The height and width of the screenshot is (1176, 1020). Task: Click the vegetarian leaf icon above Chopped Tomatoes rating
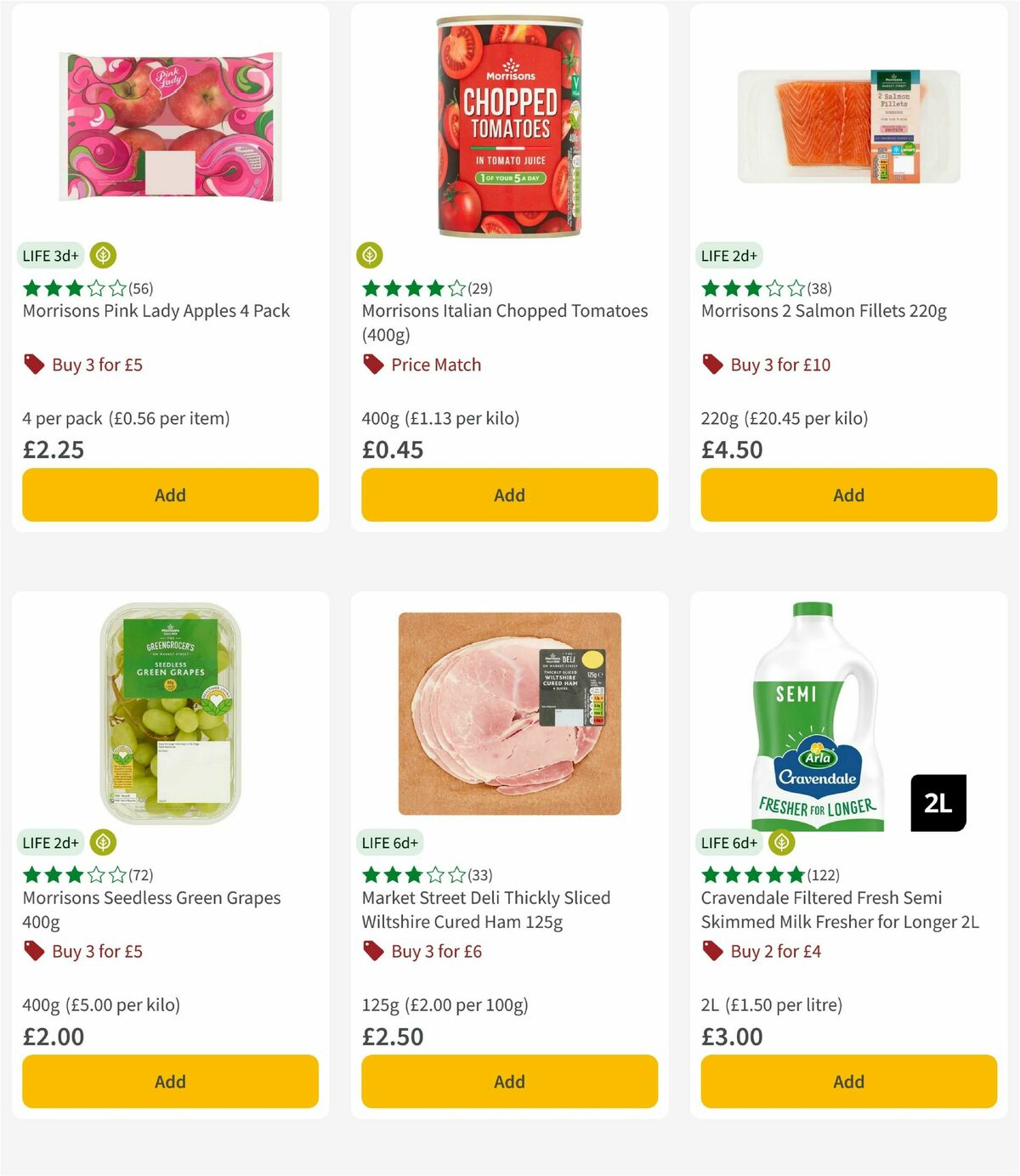tap(370, 255)
